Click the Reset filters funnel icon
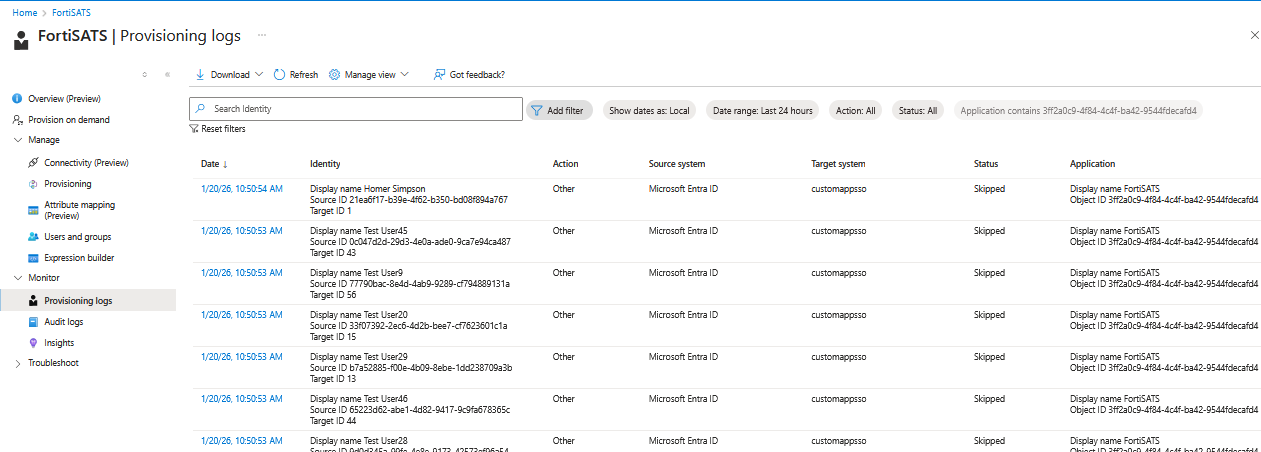Viewport: 1261px width, 452px height. click(x=194, y=128)
